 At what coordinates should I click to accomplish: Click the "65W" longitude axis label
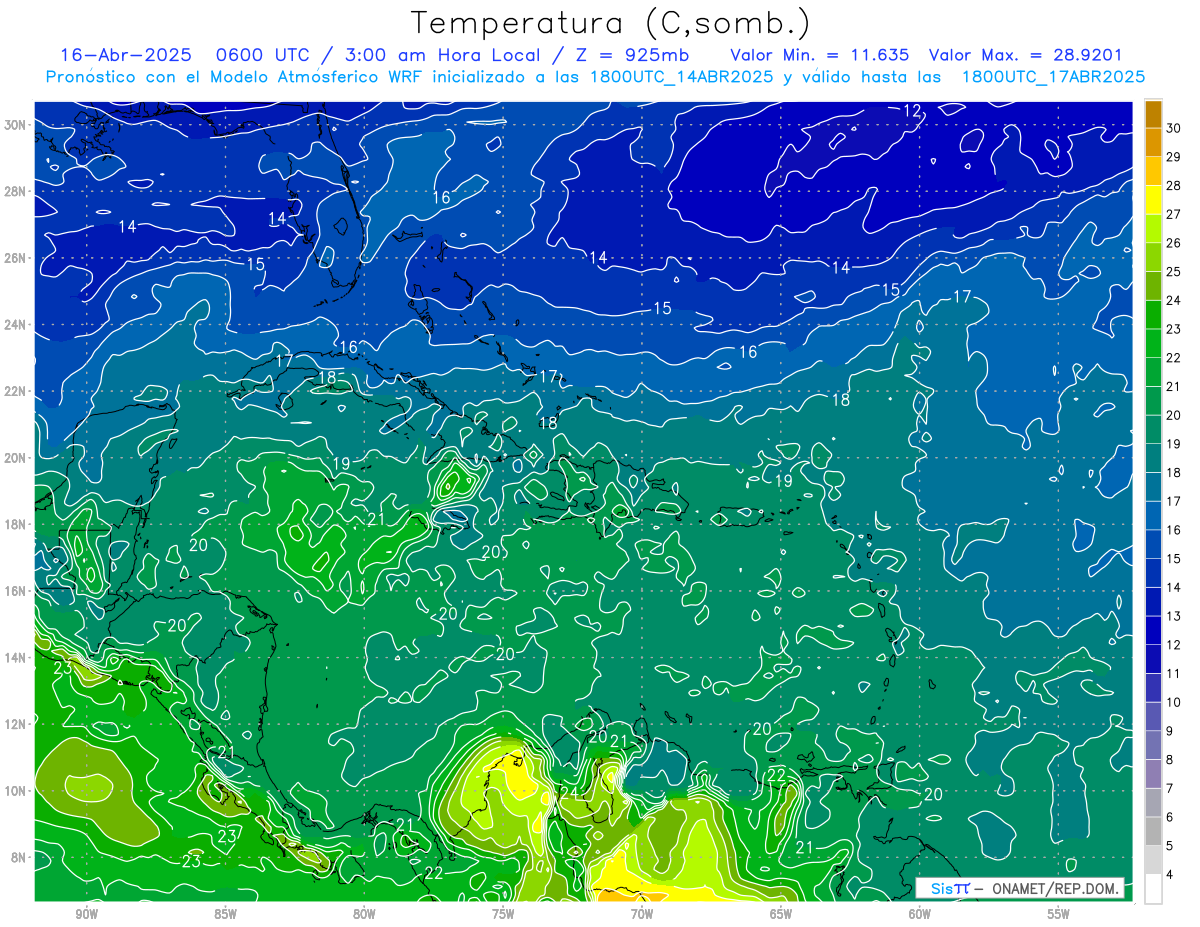781,914
